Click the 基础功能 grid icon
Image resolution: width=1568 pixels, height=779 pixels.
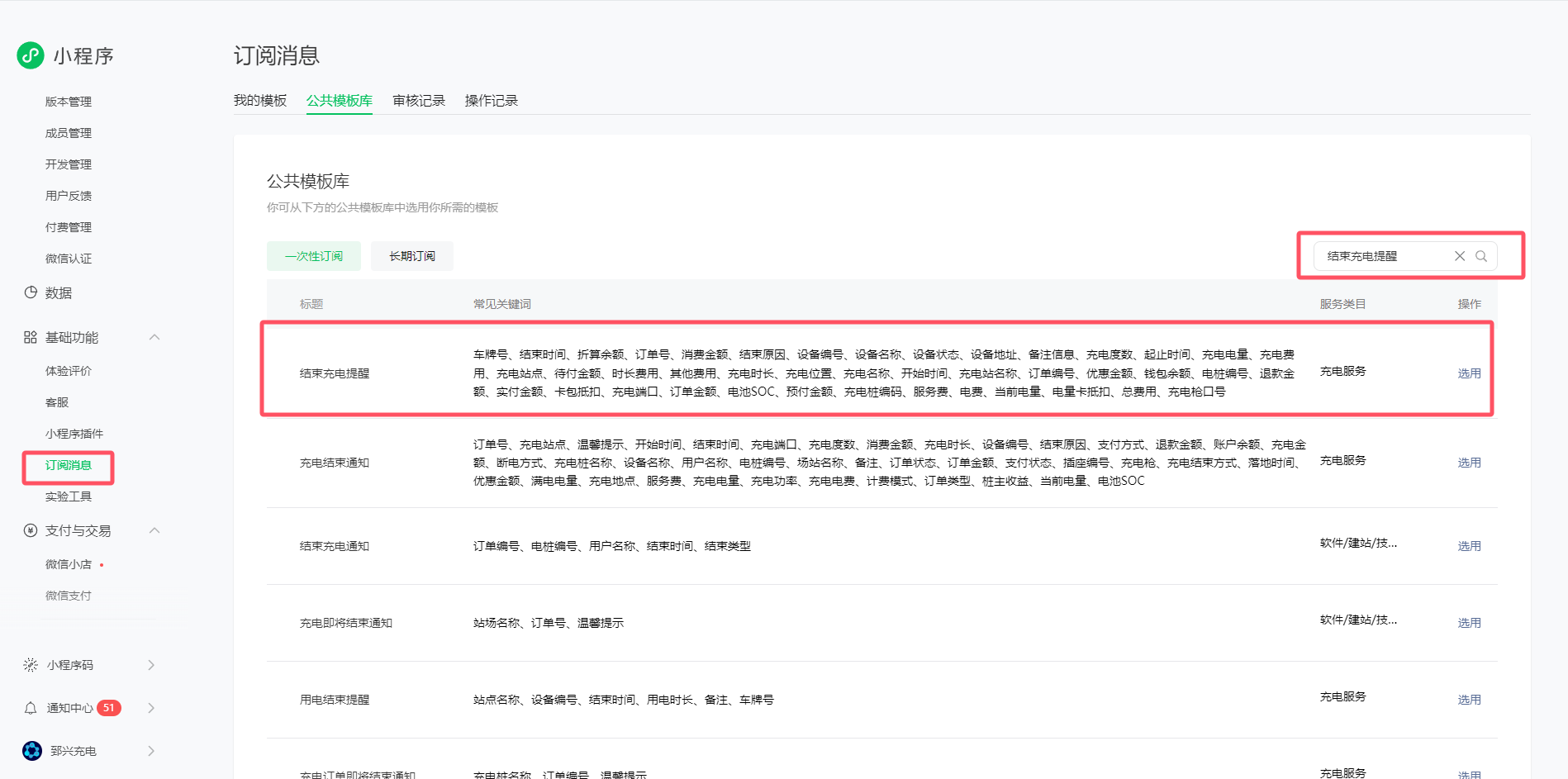[x=31, y=337]
